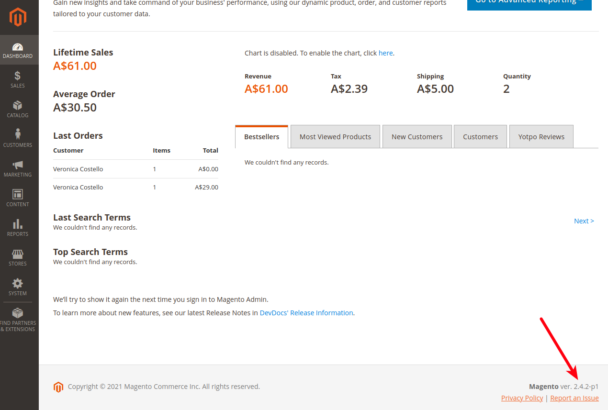Click the Quantity value 2
The image size is (608, 410).
pos(506,89)
